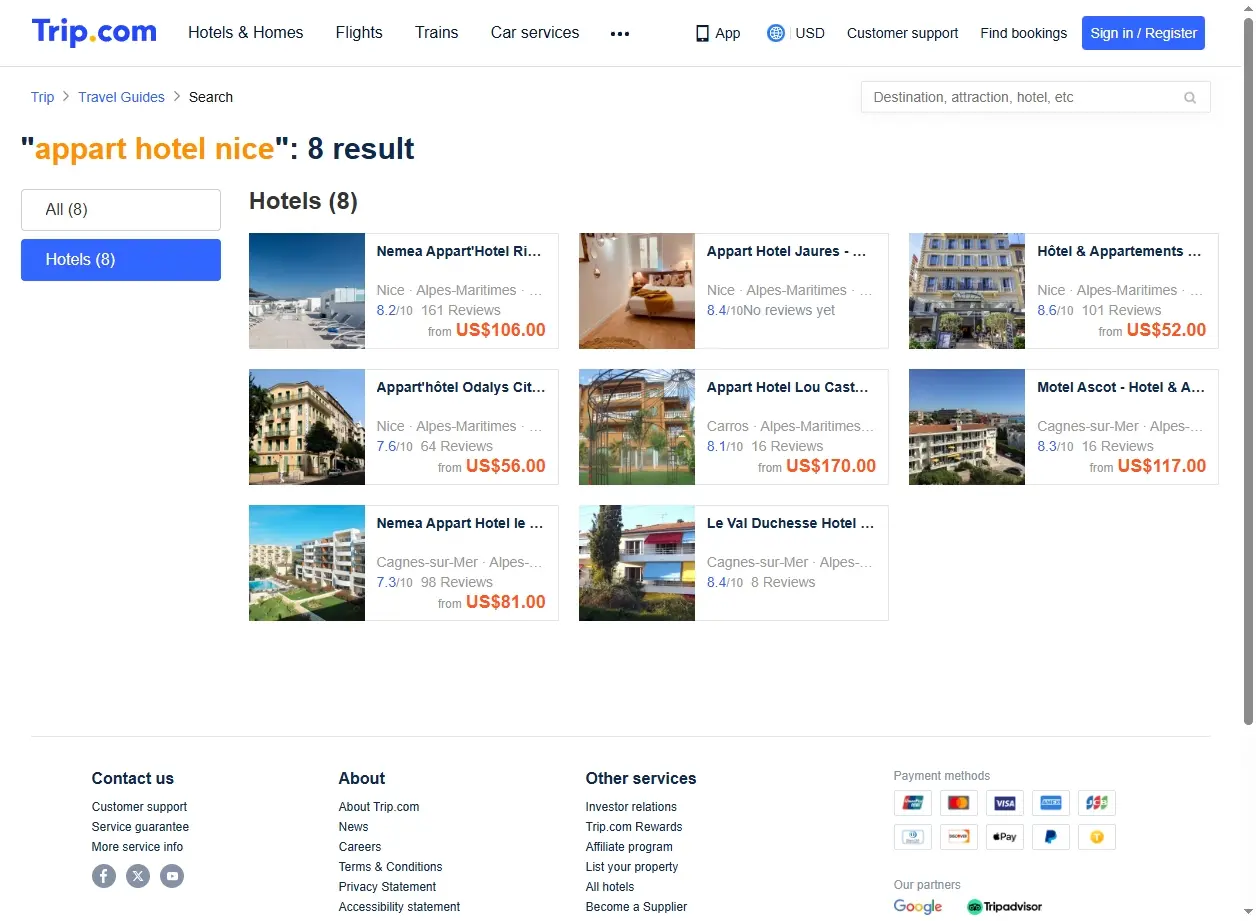Open Privacy Statement link
This screenshot has width=1256, height=921.
[x=387, y=887]
